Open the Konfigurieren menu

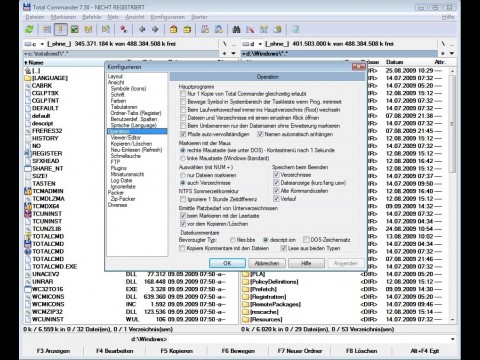(167, 17)
